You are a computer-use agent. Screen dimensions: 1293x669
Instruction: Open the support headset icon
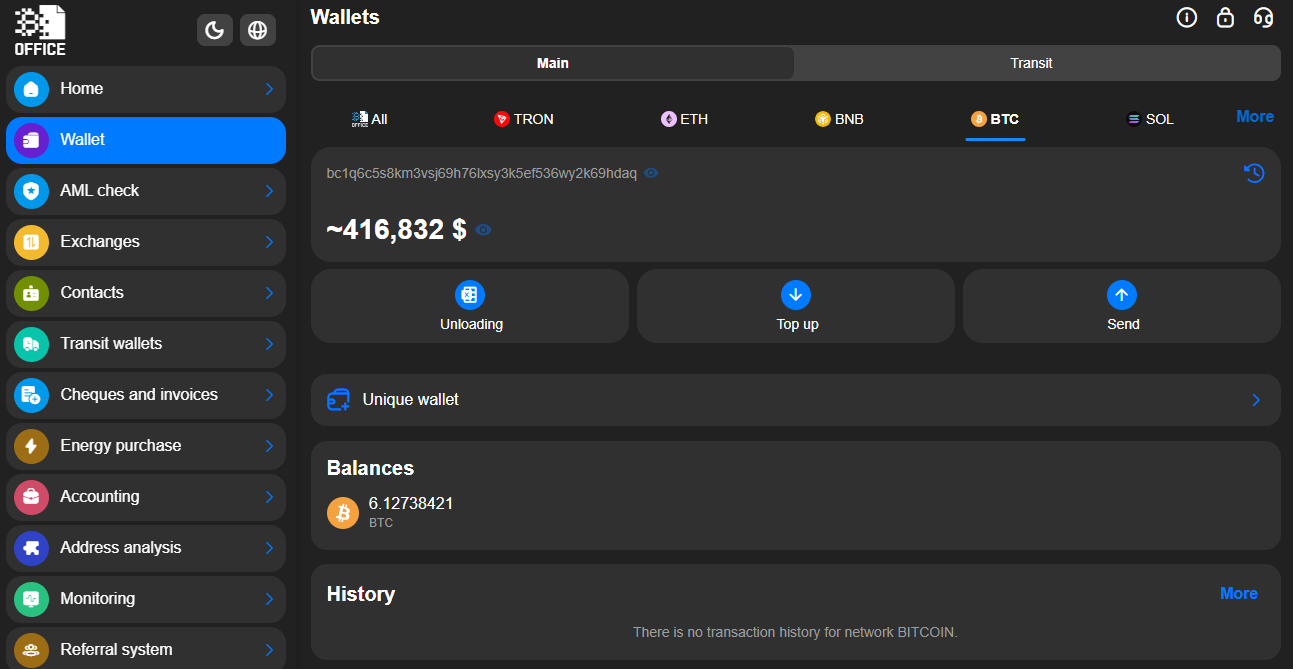point(1263,17)
